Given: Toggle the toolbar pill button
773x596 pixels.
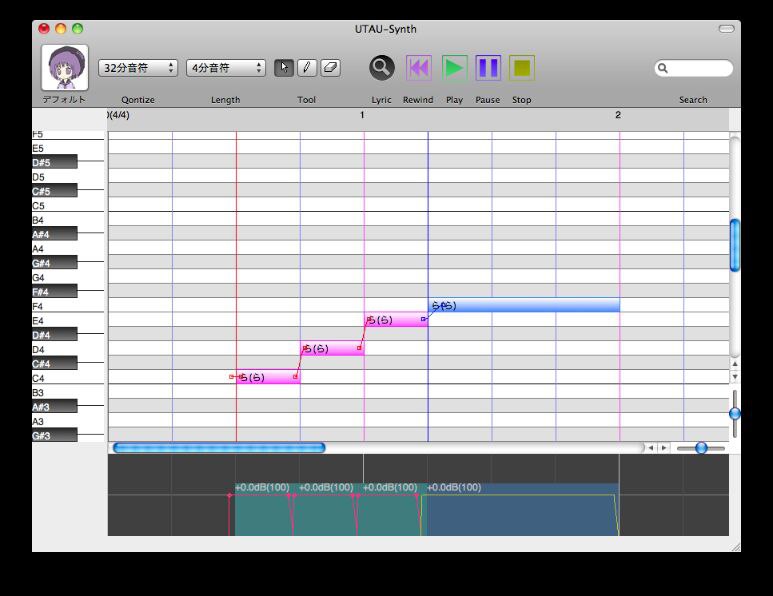Looking at the screenshot, I should pos(726,29).
